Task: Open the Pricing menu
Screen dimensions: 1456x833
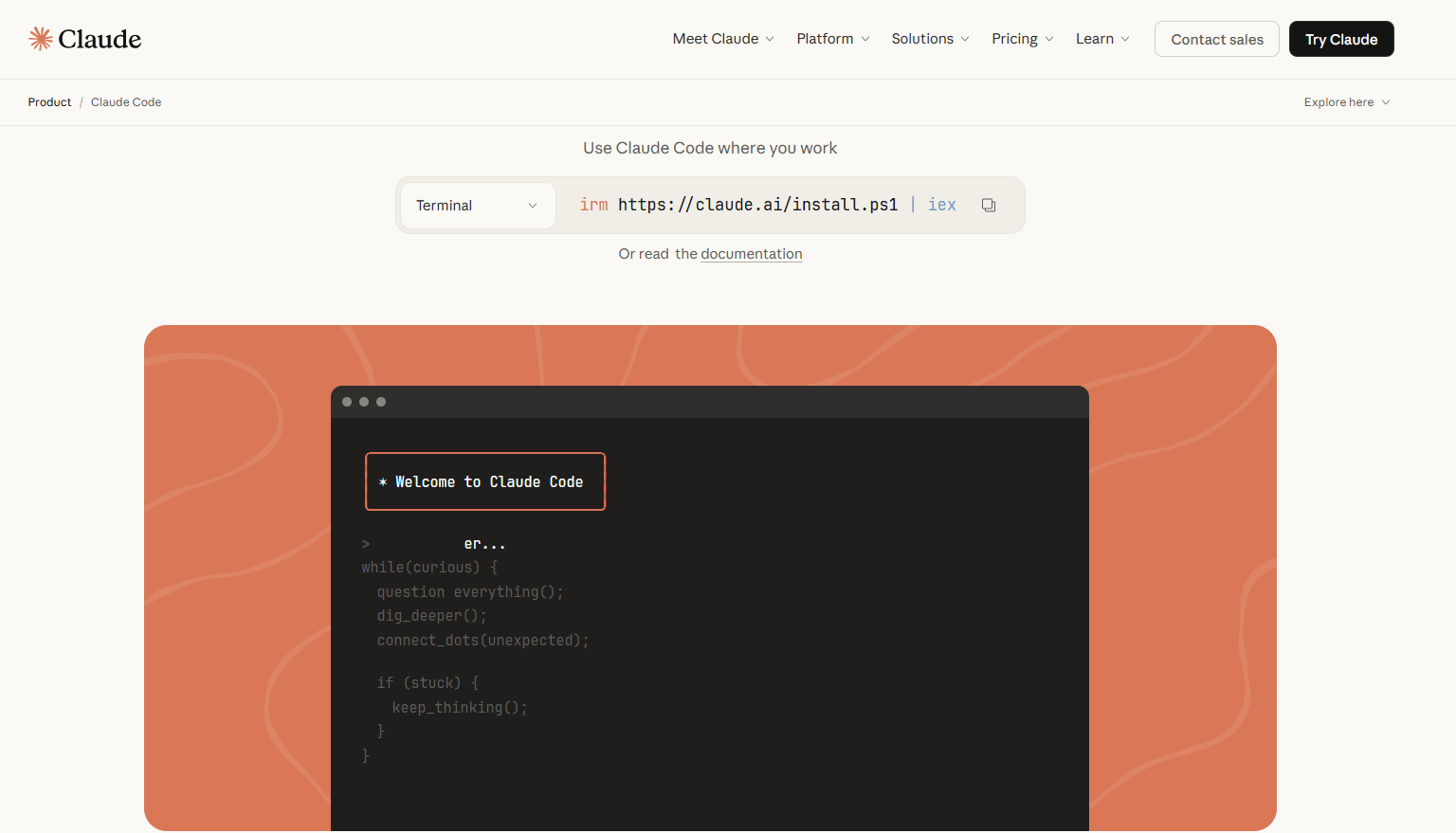Action: click(x=1023, y=39)
